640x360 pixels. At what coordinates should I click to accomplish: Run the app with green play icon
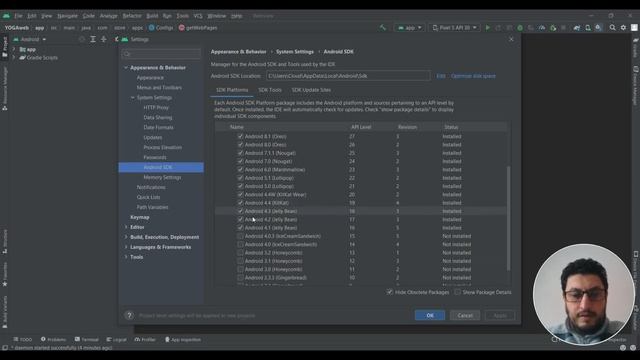coord(487,28)
